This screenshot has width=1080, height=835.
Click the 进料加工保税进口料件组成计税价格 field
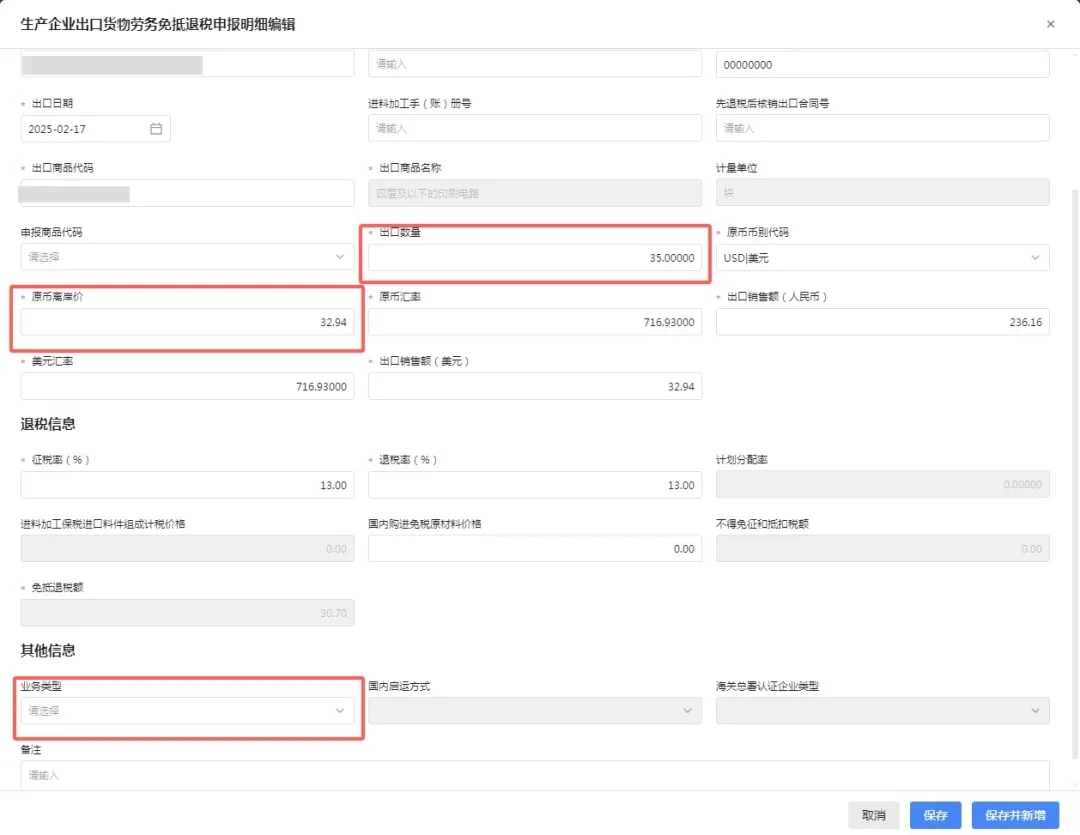[x=187, y=548]
